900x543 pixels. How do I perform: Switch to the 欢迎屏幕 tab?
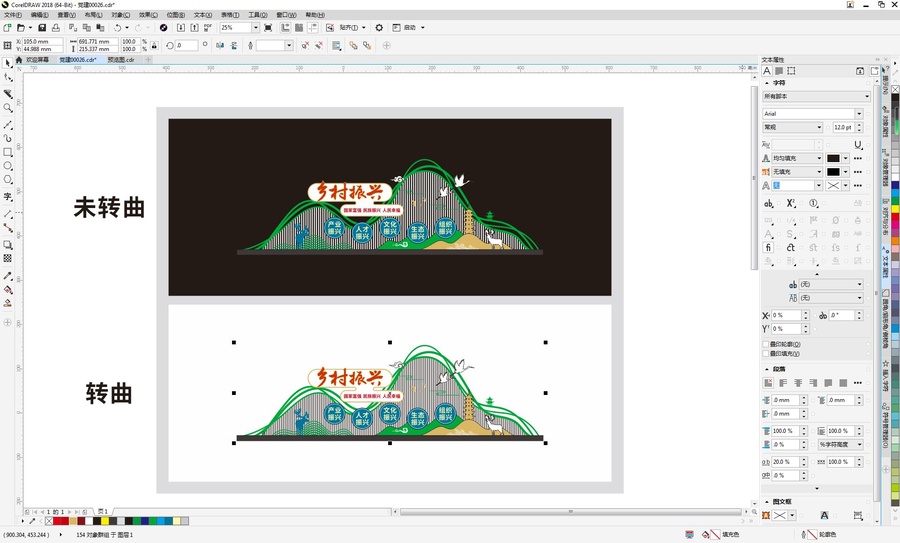[37, 60]
